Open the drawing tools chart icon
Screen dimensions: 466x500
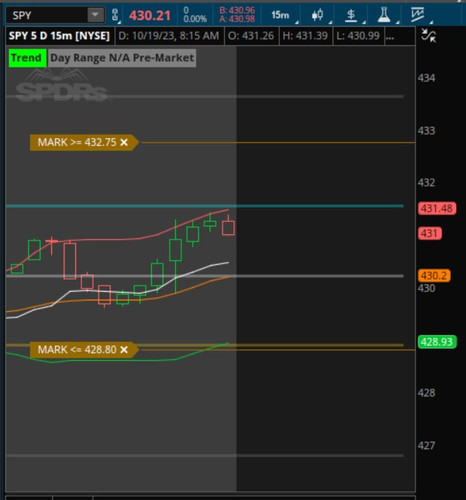(417, 15)
